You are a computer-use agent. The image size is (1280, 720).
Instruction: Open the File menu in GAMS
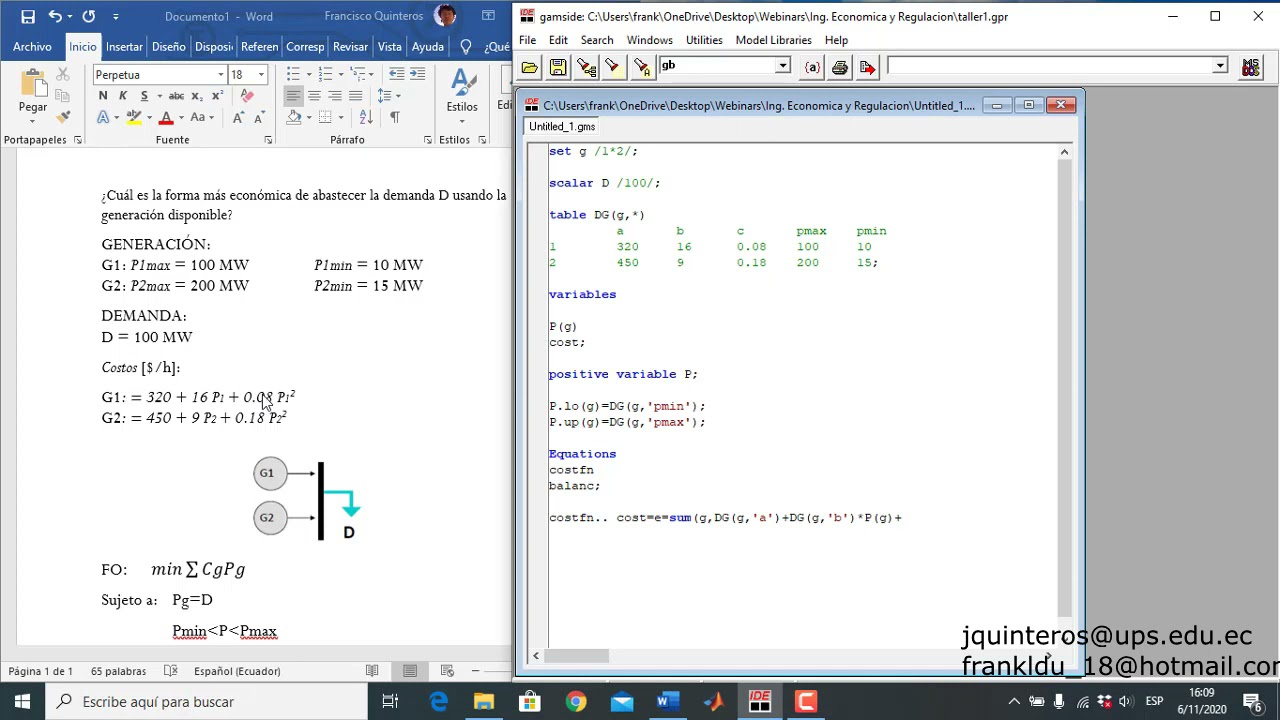527,40
